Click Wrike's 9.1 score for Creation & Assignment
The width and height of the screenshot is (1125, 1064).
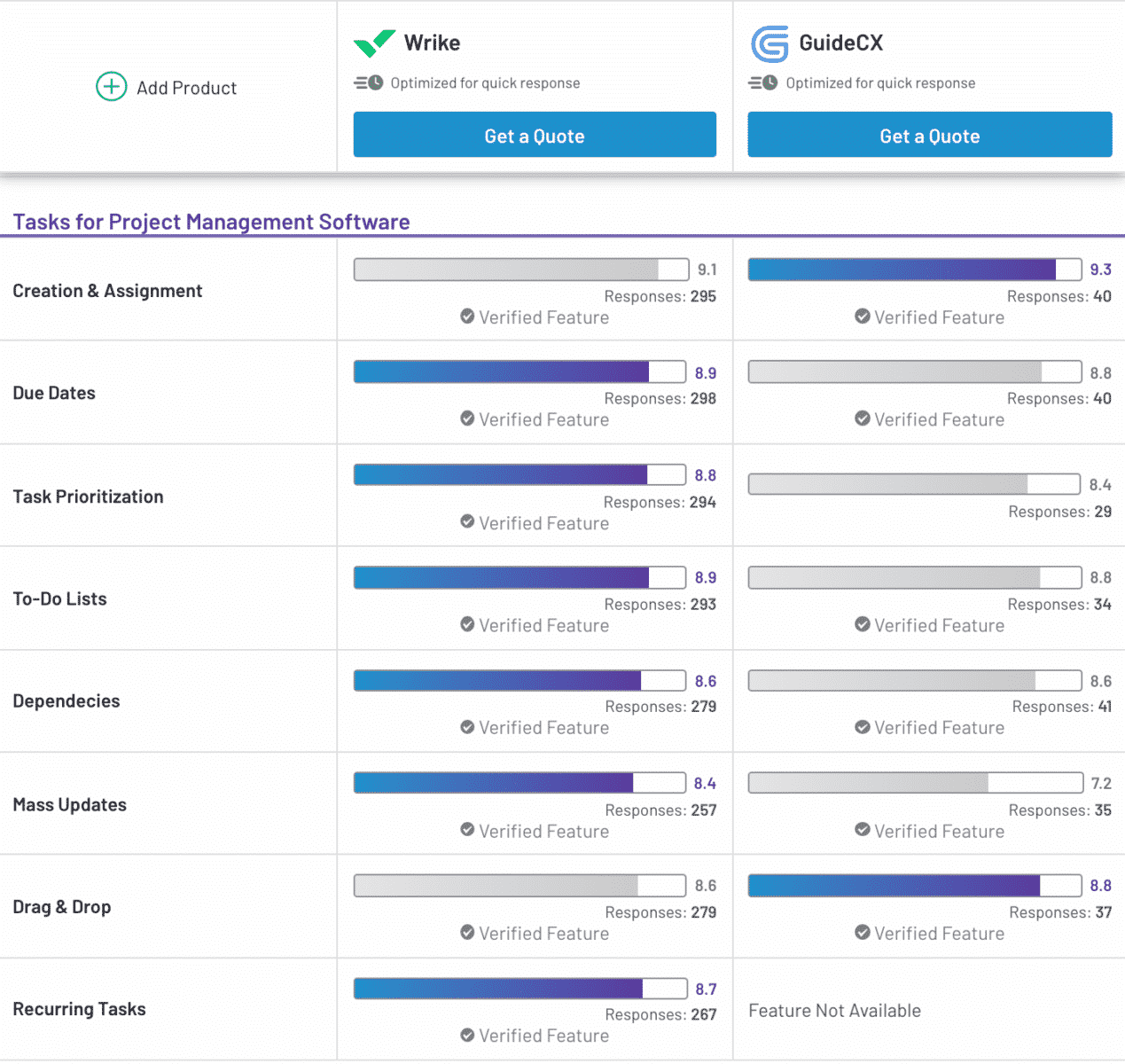(x=707, y=270)
